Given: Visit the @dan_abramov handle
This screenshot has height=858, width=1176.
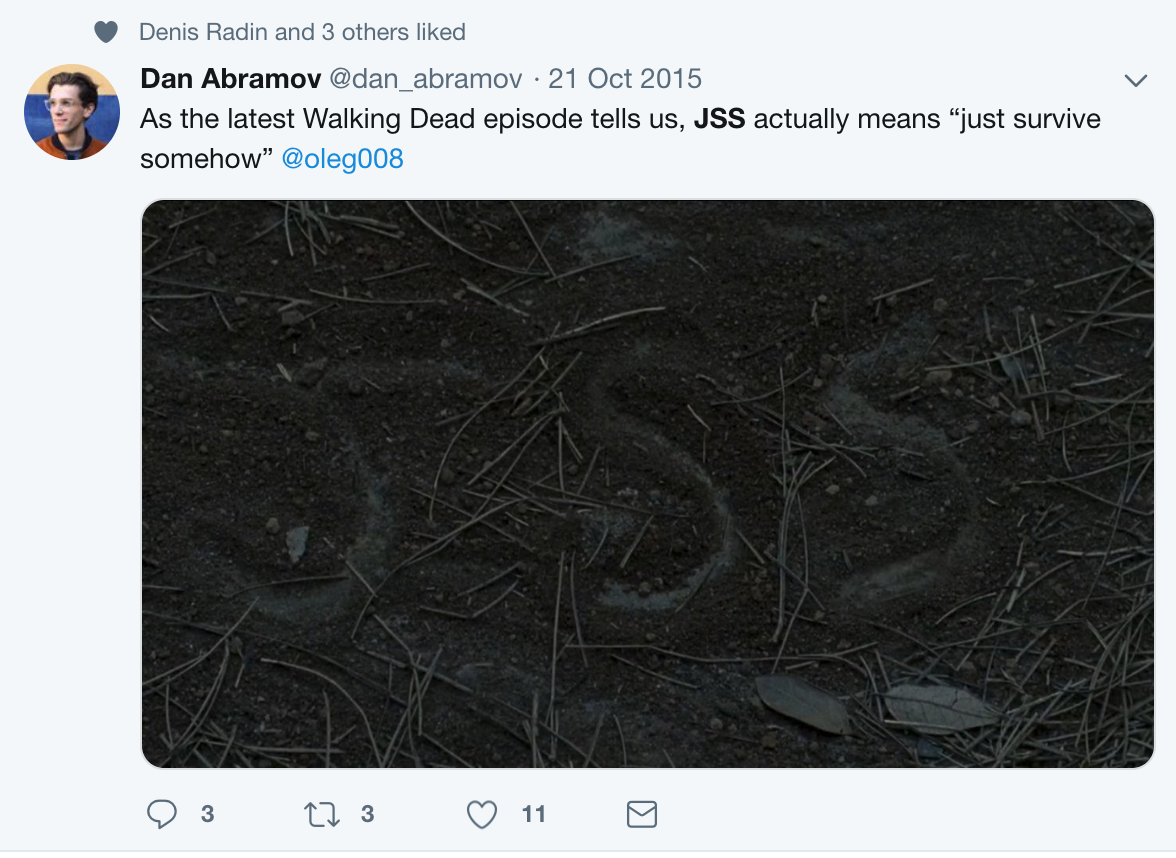Looking at the screenshot, I should (426, 79).
